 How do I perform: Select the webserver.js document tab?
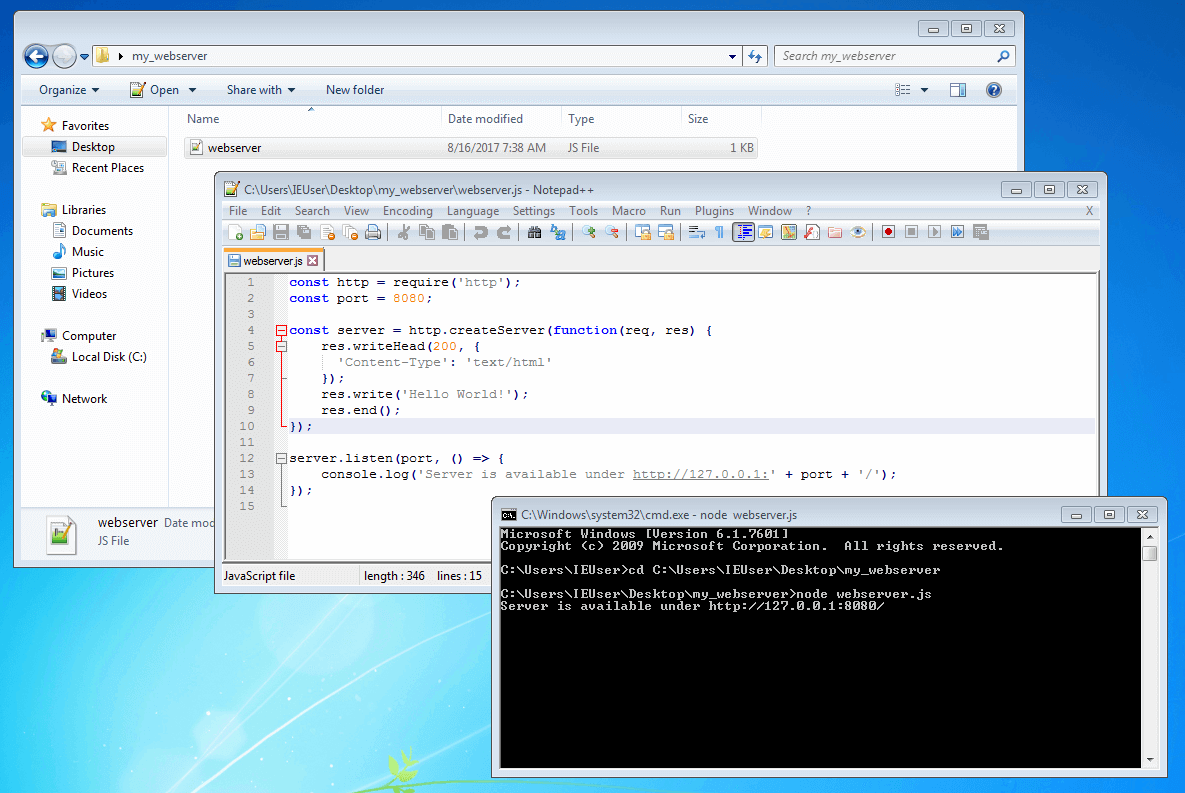coord(272,261)
